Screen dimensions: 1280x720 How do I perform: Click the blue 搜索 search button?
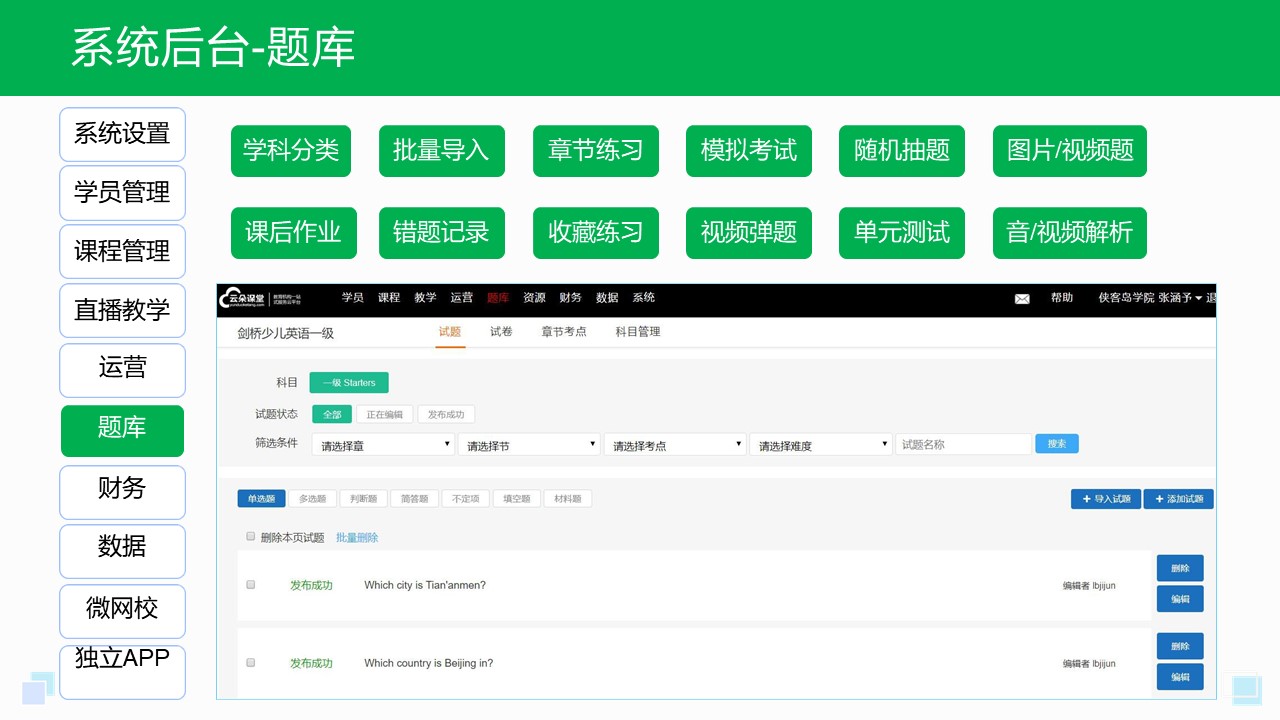coord(1057,443)
